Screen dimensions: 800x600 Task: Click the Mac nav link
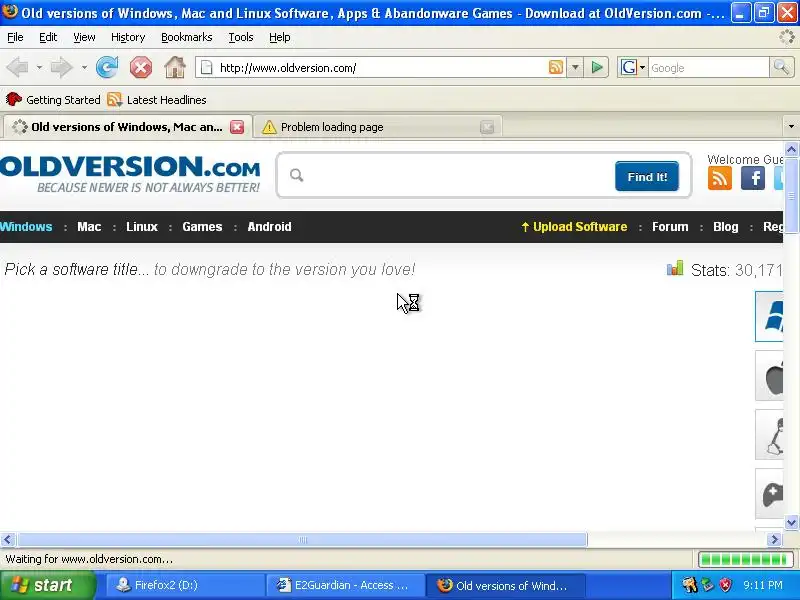[89, 227]
